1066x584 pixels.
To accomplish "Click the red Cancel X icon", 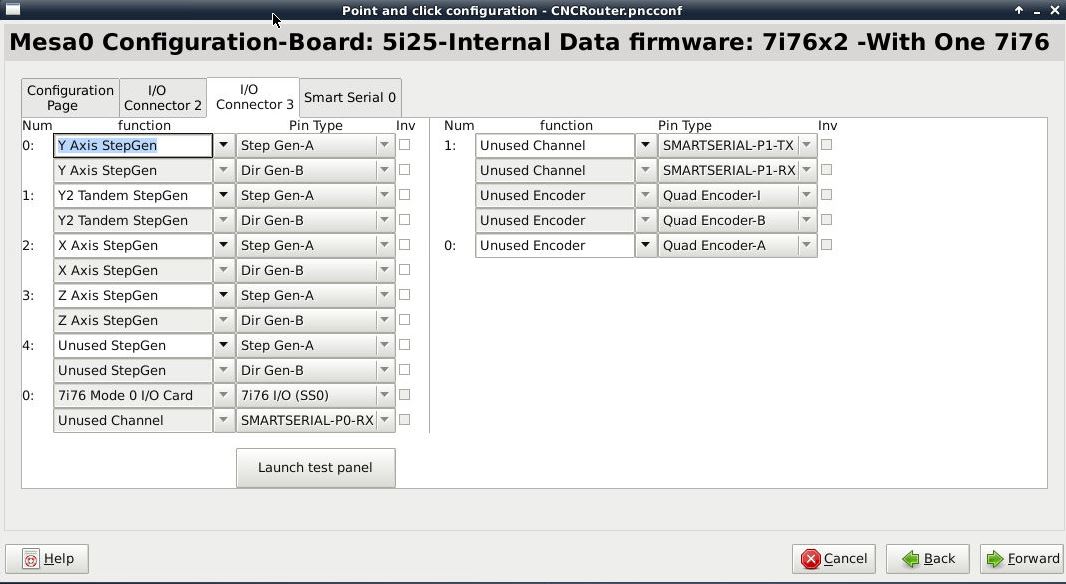I will (810, 559).
